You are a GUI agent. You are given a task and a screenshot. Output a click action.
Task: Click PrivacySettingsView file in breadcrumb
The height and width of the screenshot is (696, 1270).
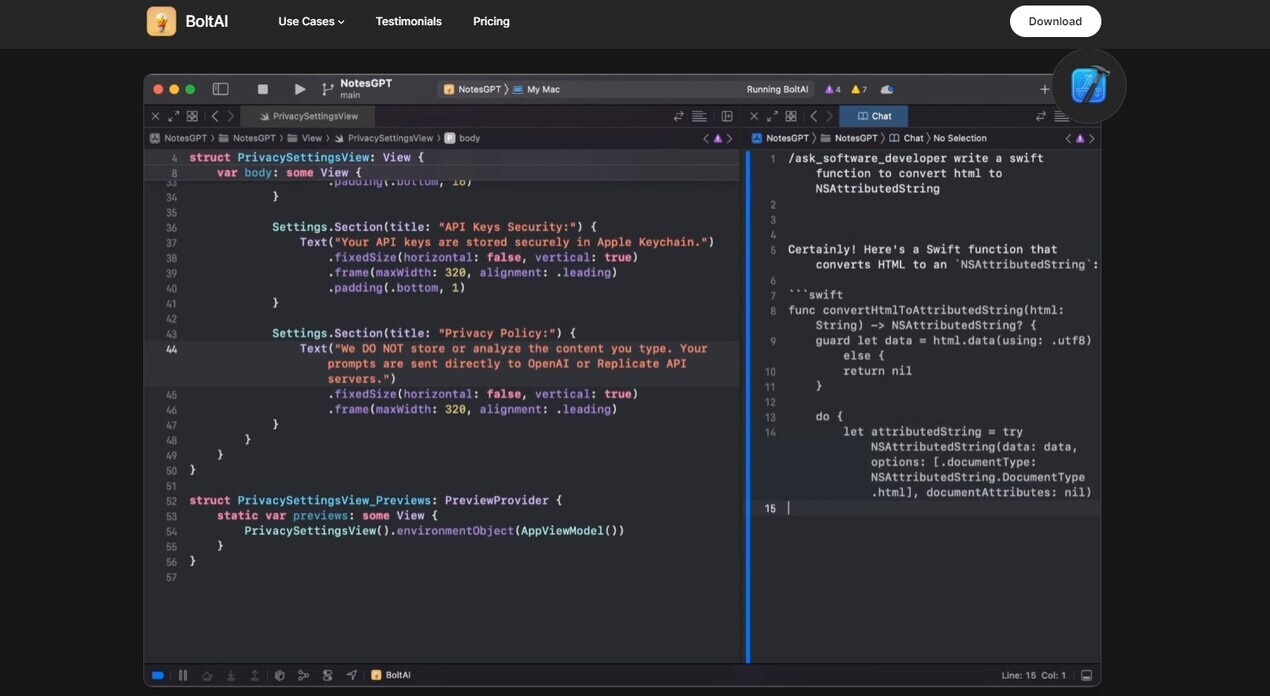pyautogui.click(x=384, y=138)
